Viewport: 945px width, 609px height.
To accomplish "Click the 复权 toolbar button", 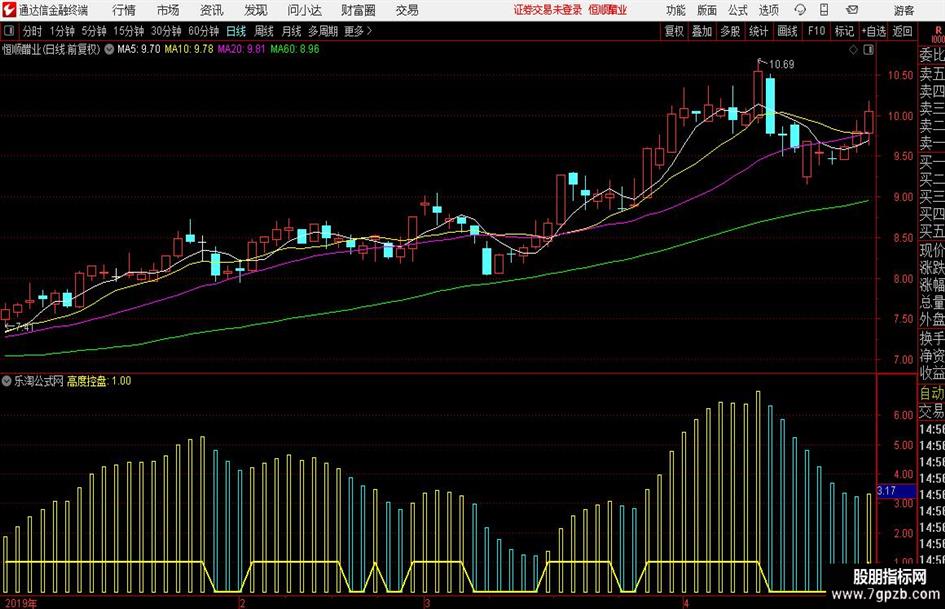I will (x=674, y=31).
